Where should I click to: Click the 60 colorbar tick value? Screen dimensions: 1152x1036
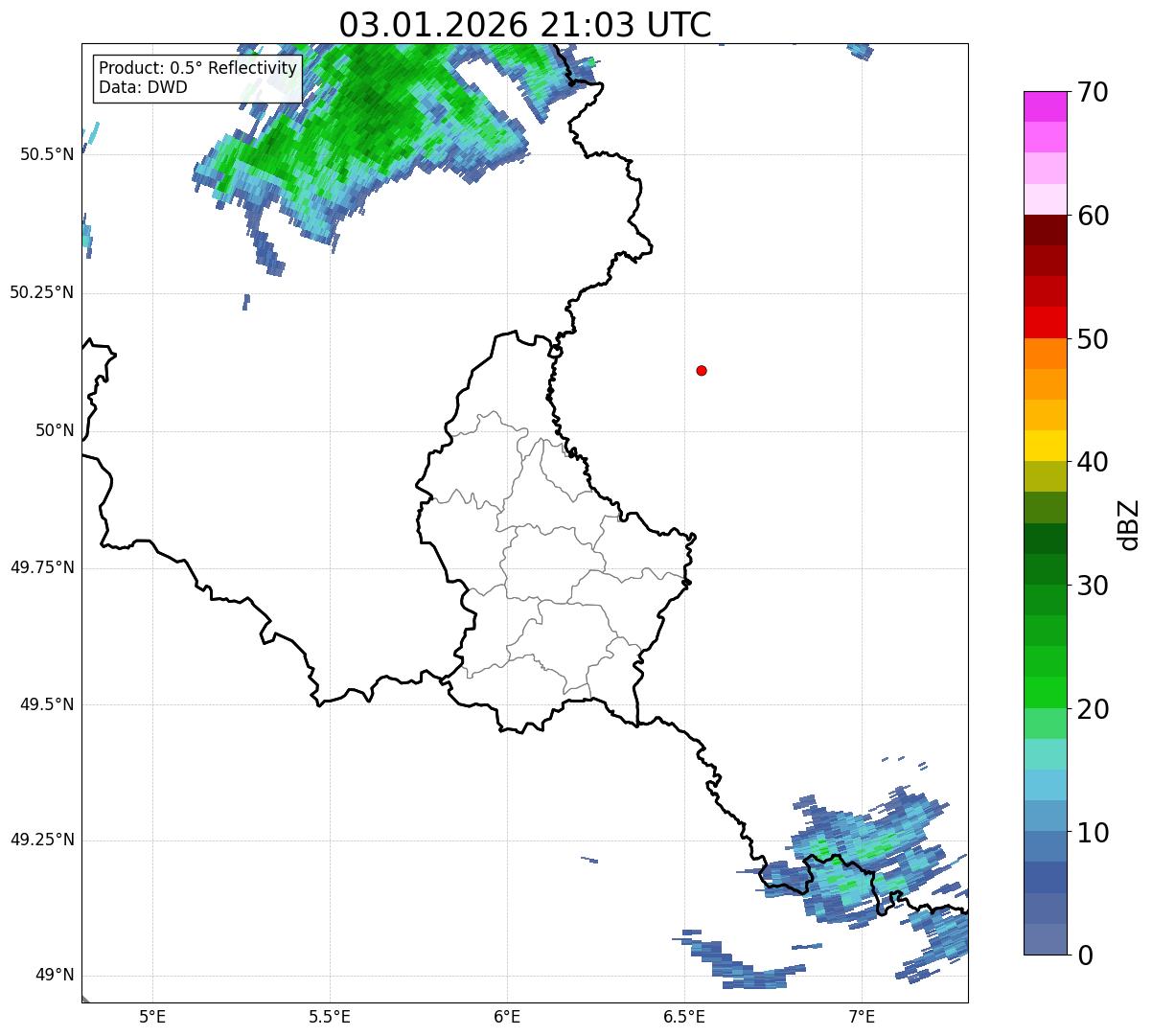pos(1094,216)
